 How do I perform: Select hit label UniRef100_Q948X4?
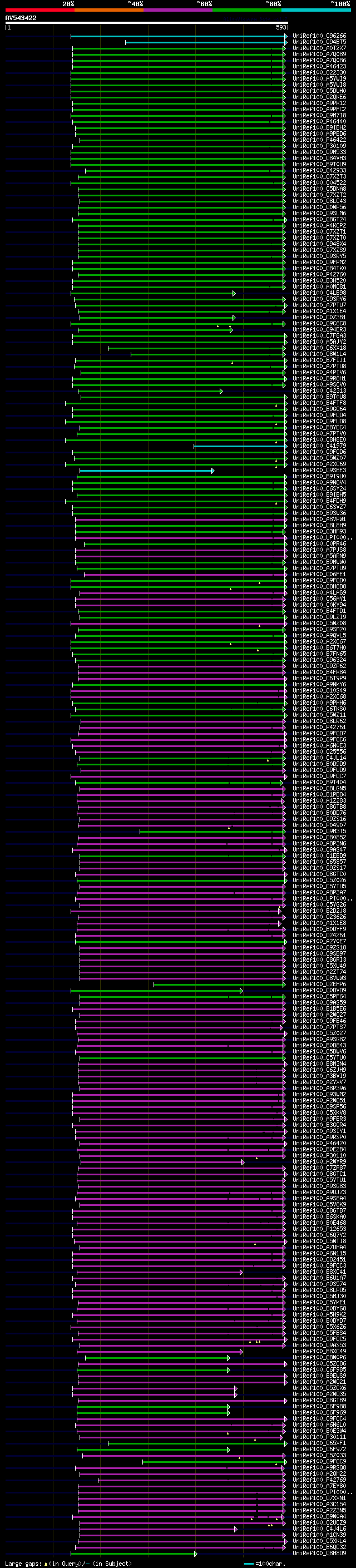click(319, 244)
